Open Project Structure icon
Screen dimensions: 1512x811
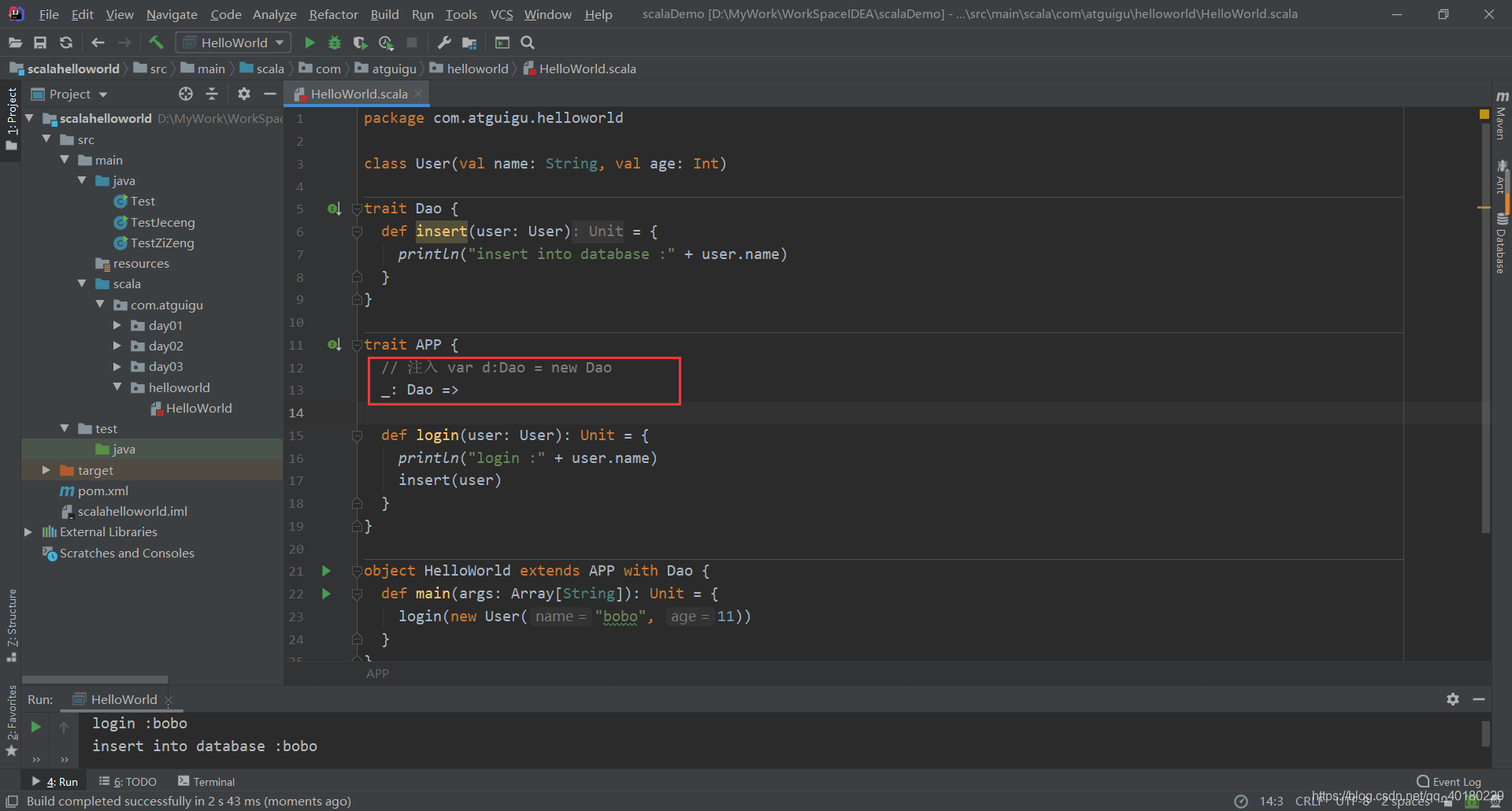pyautogui.click(x=469, y=43)
